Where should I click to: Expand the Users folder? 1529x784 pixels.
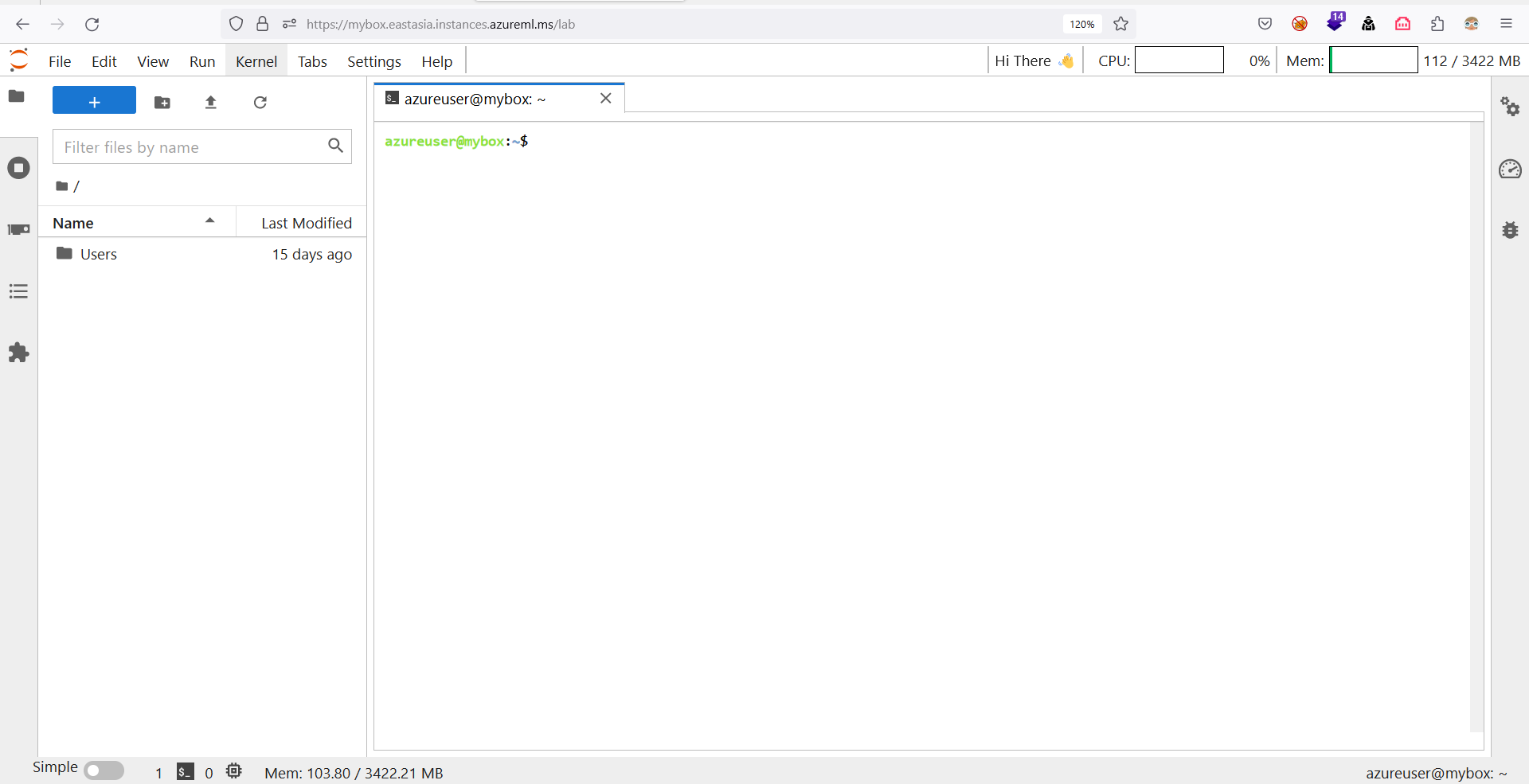99,255
